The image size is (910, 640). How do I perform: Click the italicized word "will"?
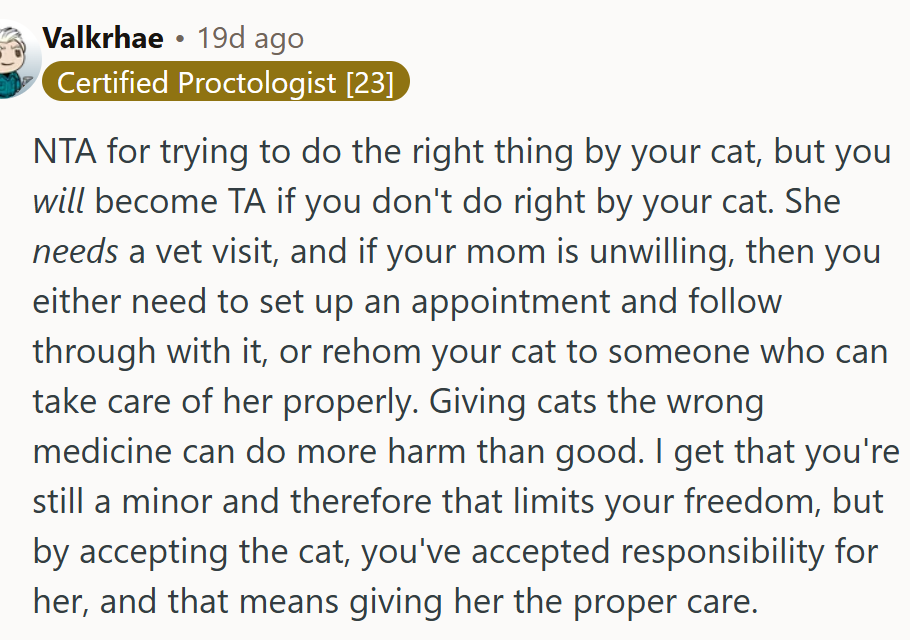click(59, 201)
